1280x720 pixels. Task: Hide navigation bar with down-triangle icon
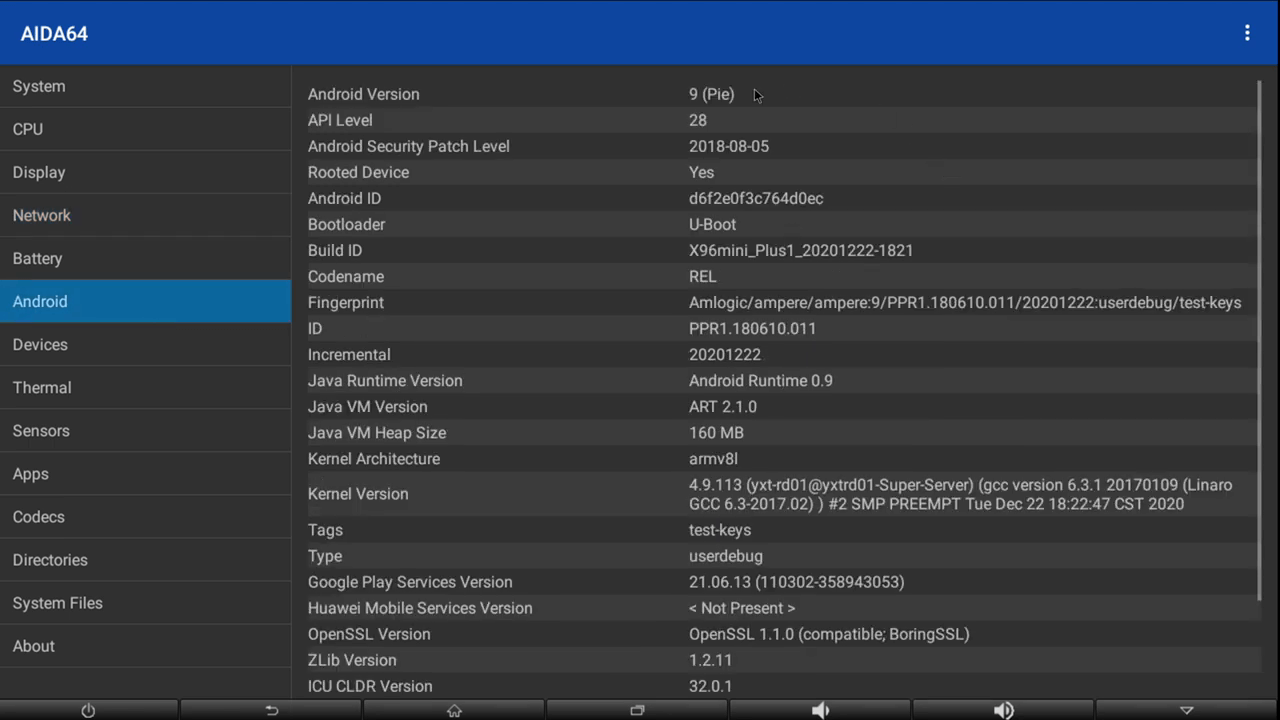pyautogui.click(x=1187, y=710)
